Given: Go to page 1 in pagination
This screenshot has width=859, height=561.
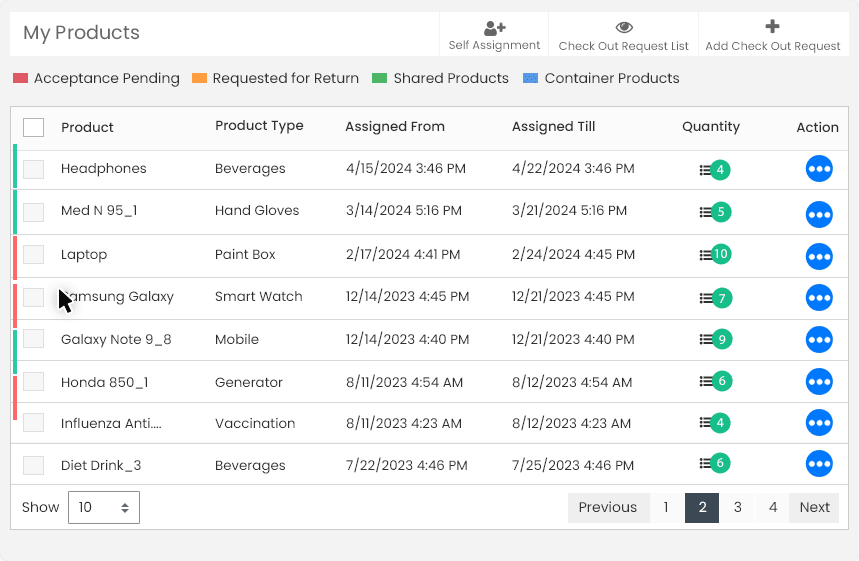Looking at the screenshot, I should tap(666, 507).
